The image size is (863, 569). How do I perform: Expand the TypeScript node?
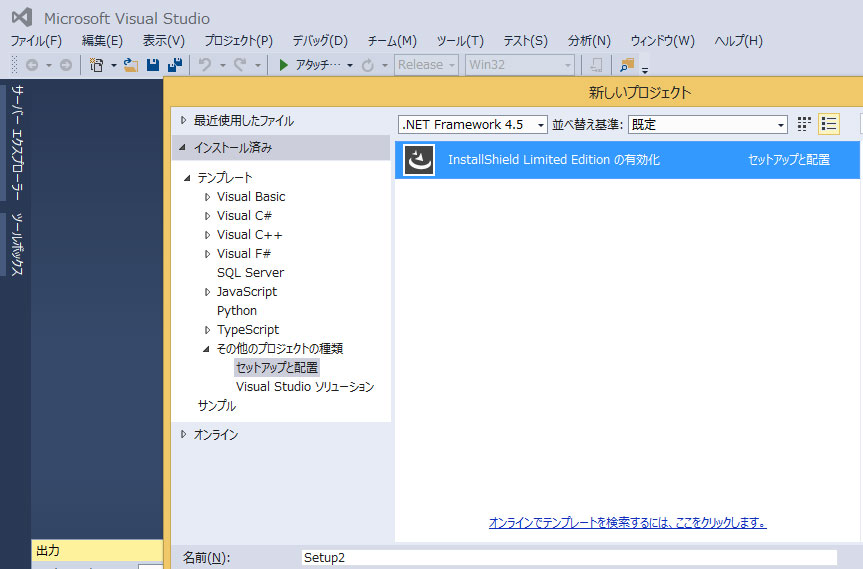[207, 330]
